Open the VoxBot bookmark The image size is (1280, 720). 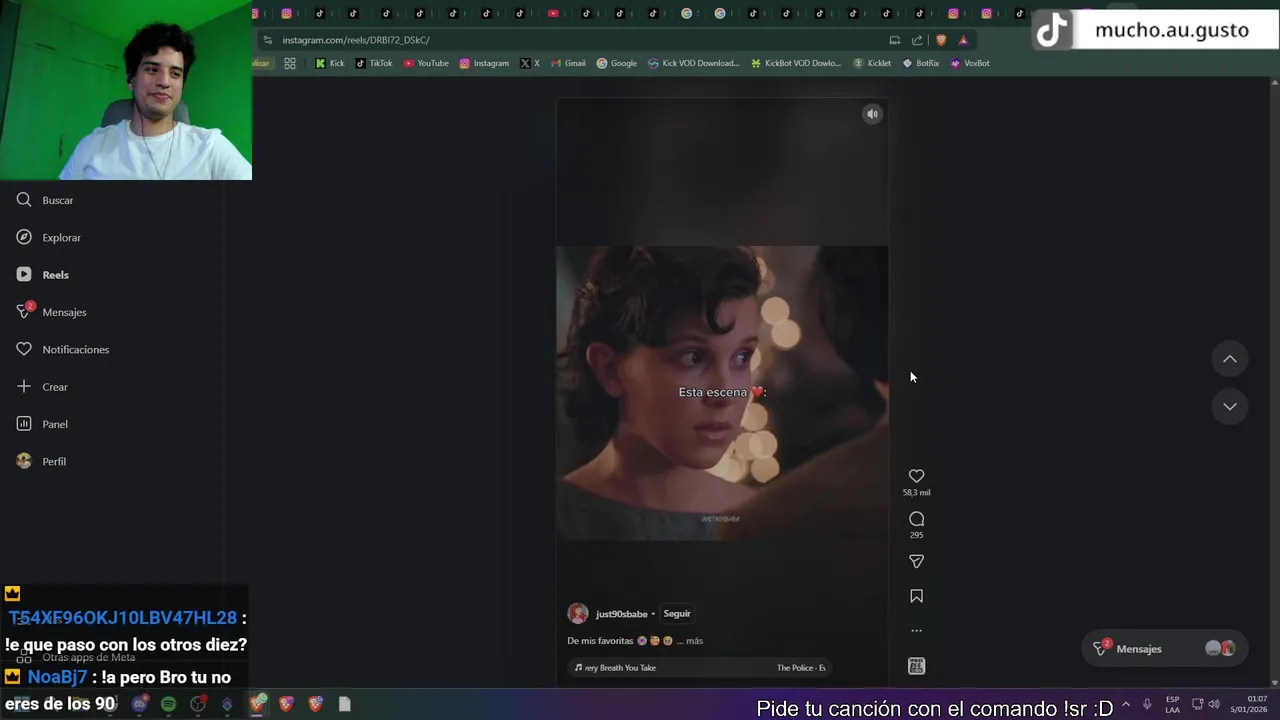tap(970, 63)
